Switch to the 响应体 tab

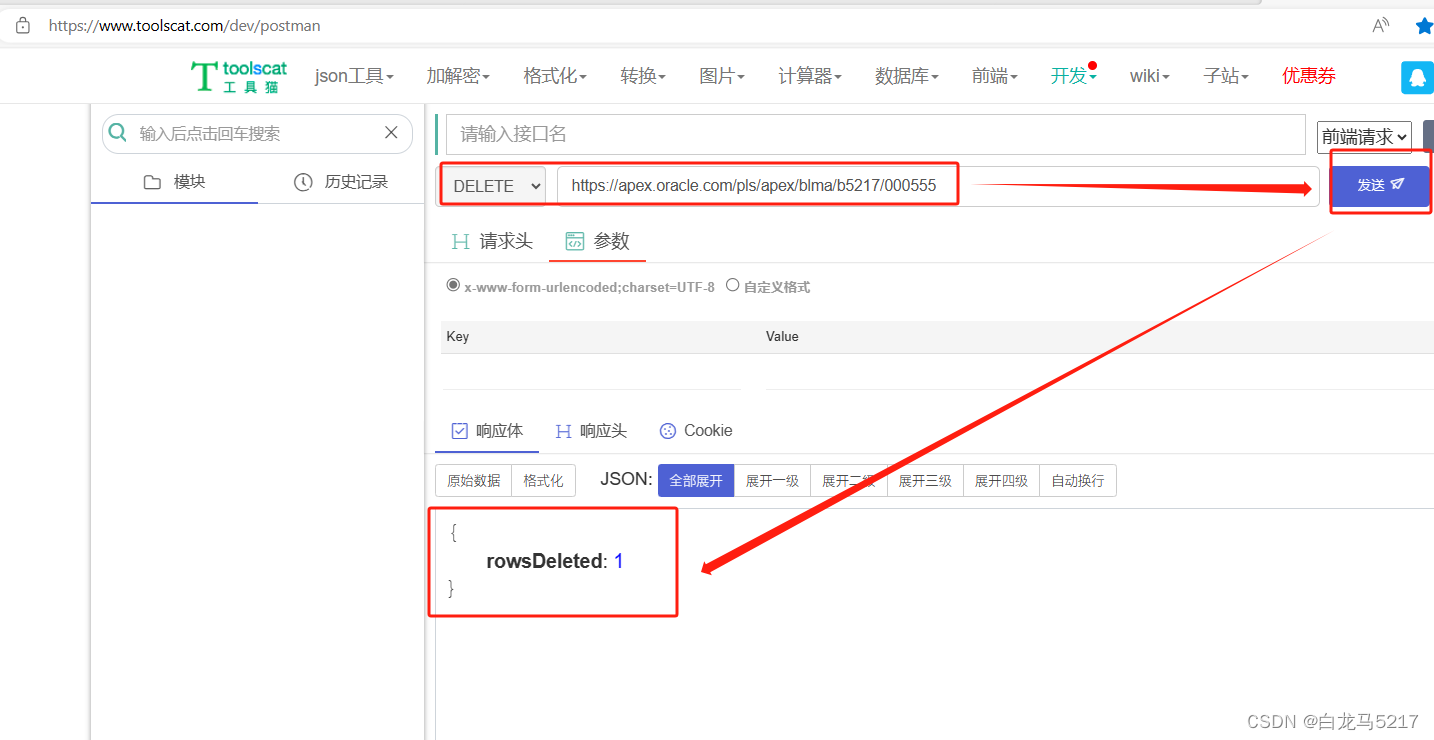[487, 431]
